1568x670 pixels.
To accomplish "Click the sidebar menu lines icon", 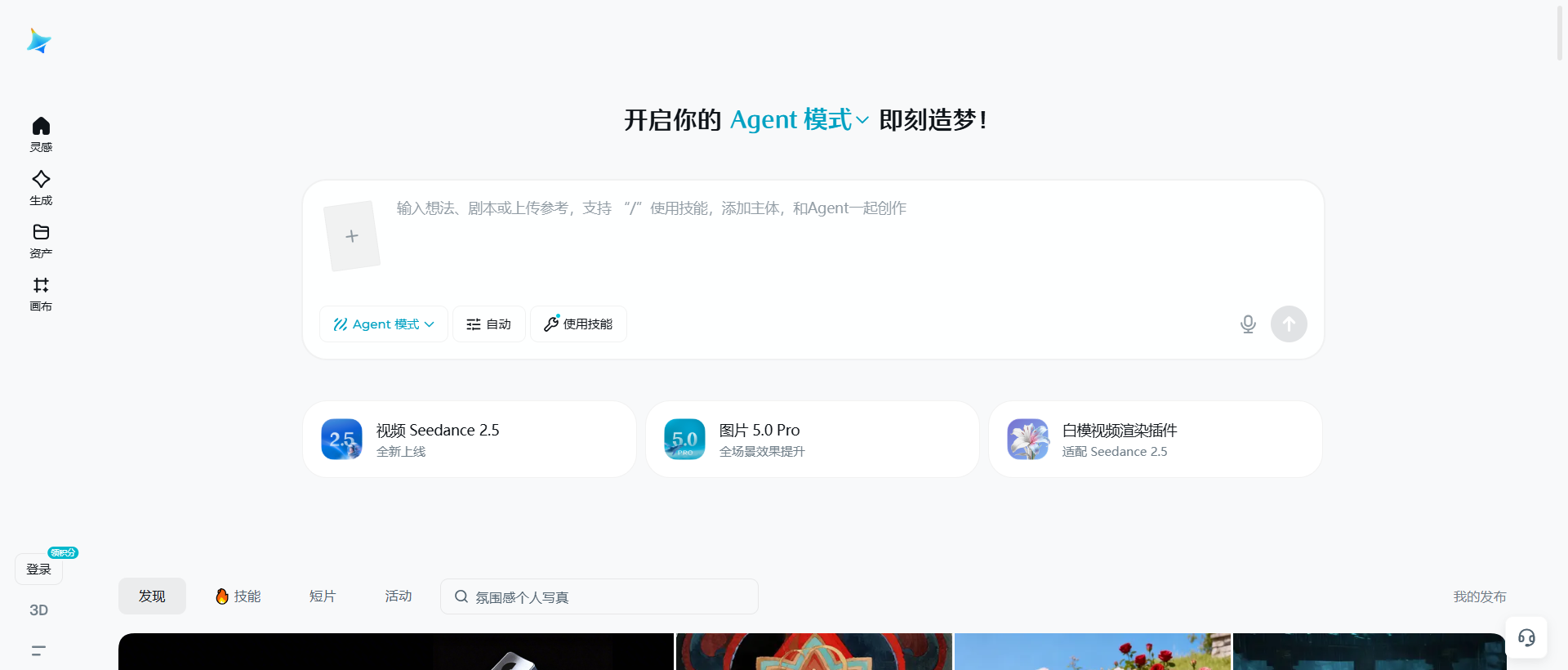I will (38, 651).
